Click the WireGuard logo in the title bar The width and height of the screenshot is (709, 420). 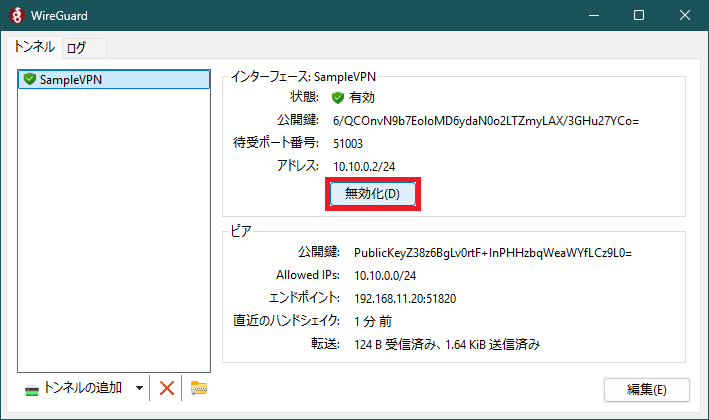[15, 15]
